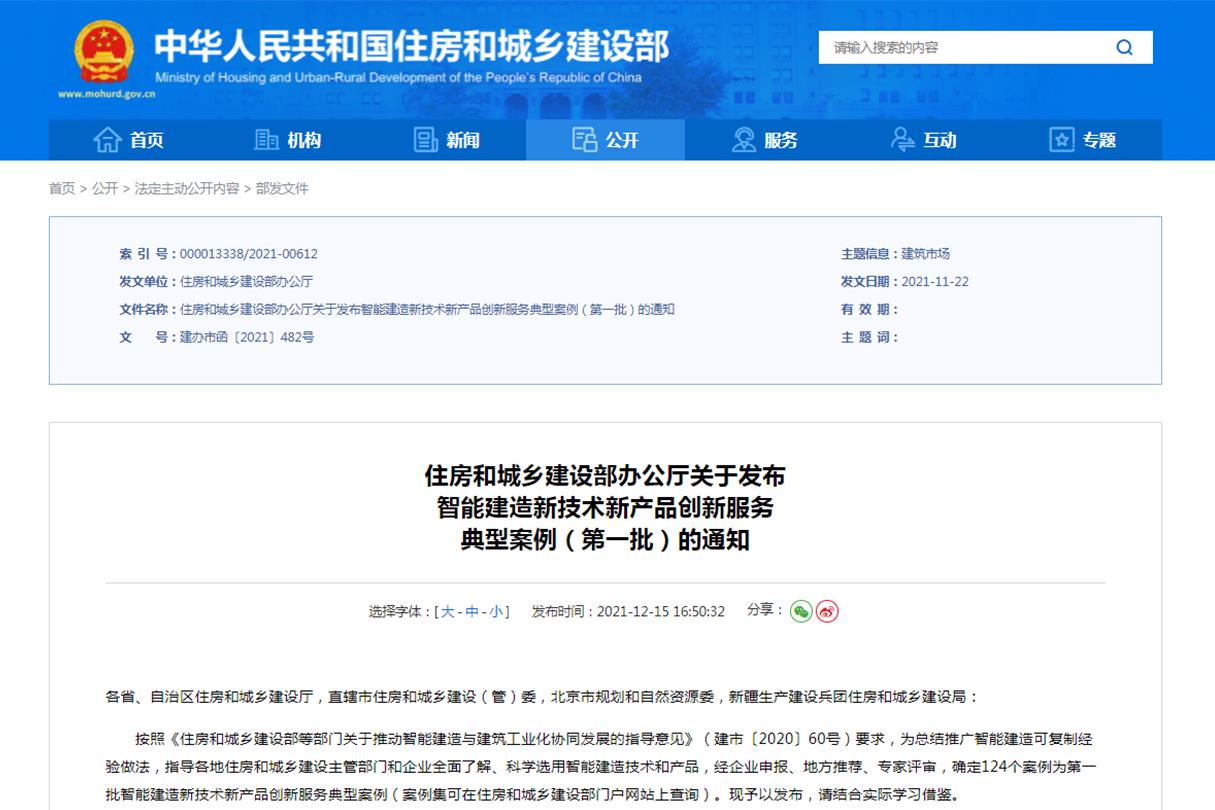The image size is (1215, 810).
Task: Share the article via the WeChat icon
Action: (x=800, y=611)
